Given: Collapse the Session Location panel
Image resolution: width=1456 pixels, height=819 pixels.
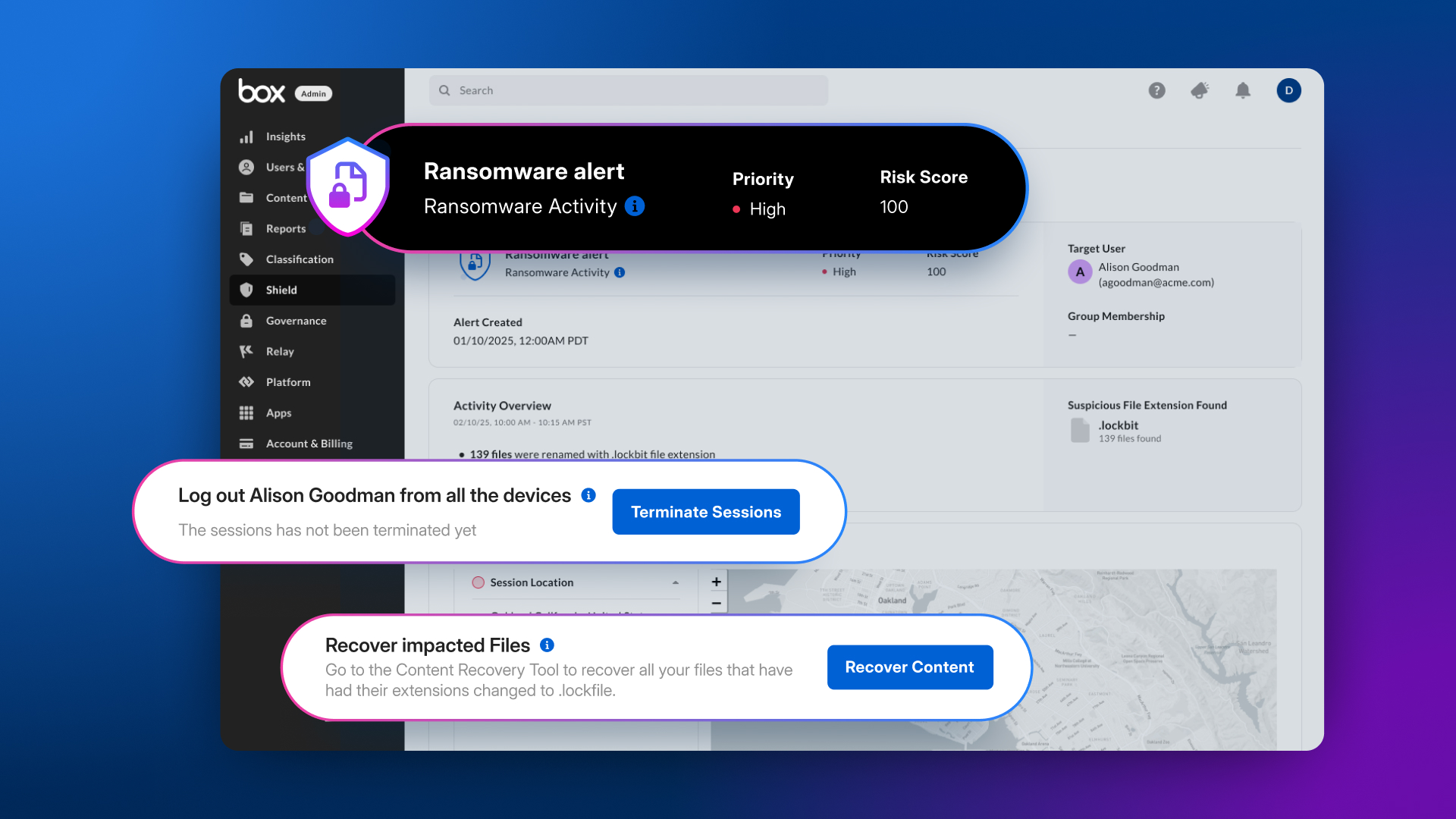Looking at the screenshot, I should click(675, 582).
